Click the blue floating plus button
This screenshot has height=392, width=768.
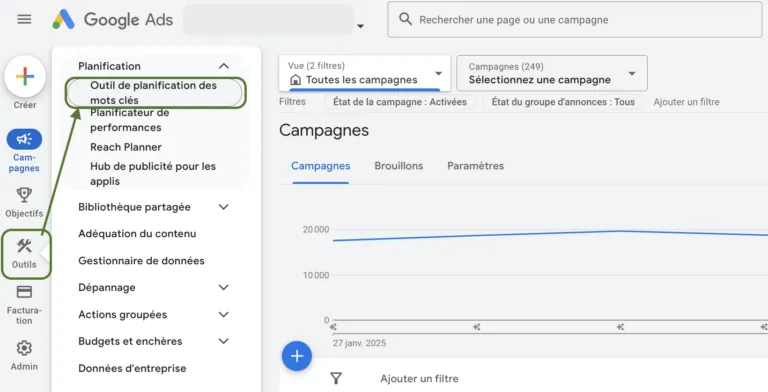(297, 356)
